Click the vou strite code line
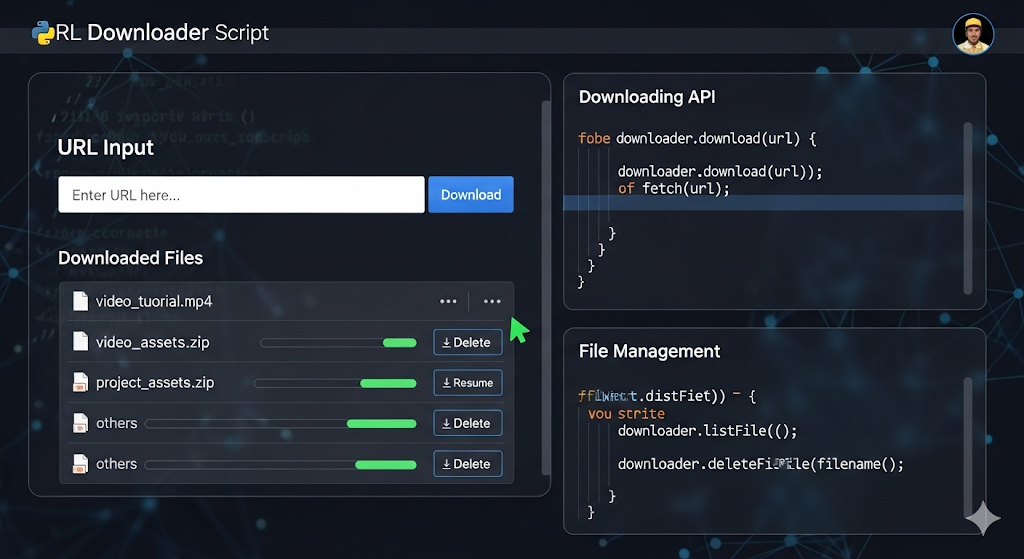The width and height of the screenshot is (1024, 559). pyautogui.click(x=626, y=414)
